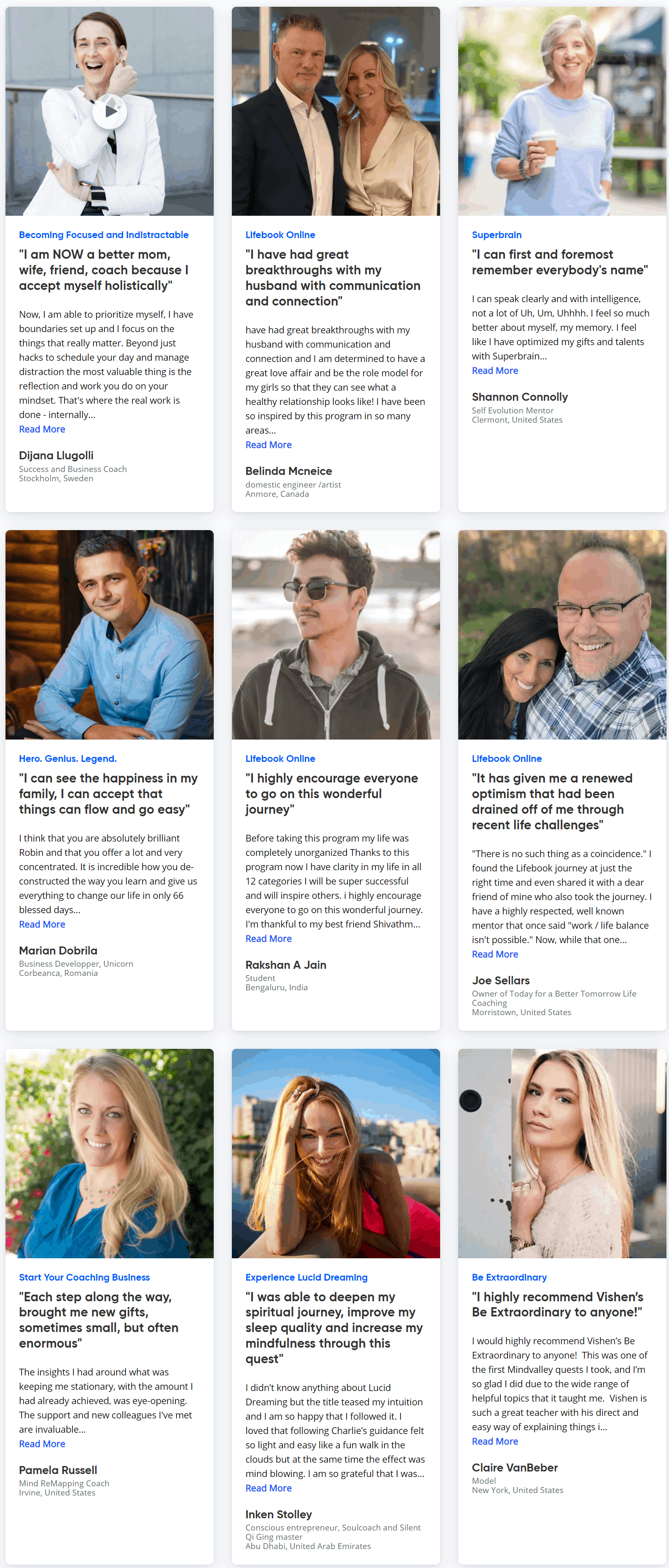Click "Stockholm, Sweden" location text
The image size is (669, 1568).
(56, 478)
